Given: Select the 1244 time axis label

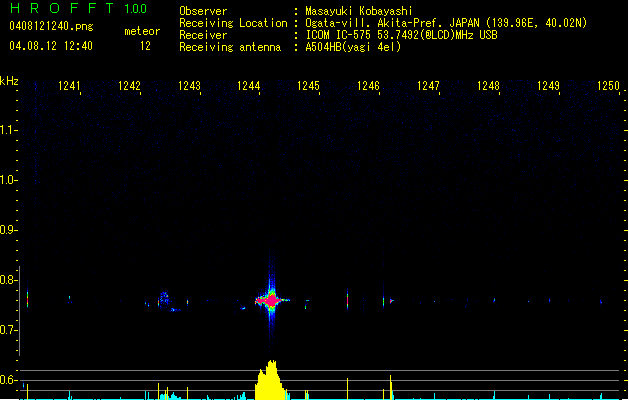Looking at the screenshot, I should coord(249,86).
